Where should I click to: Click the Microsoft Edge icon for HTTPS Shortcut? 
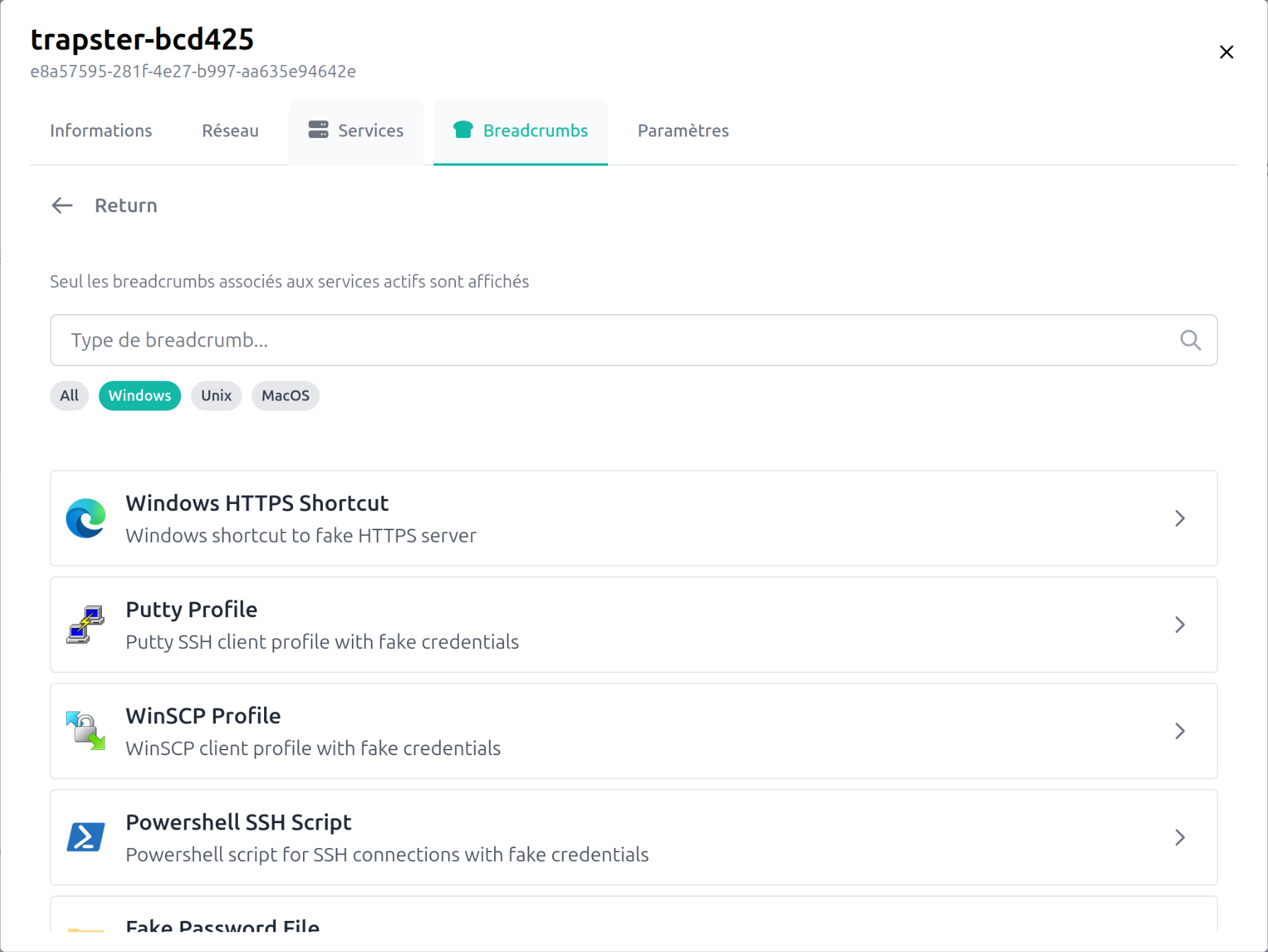click(86, 518)
